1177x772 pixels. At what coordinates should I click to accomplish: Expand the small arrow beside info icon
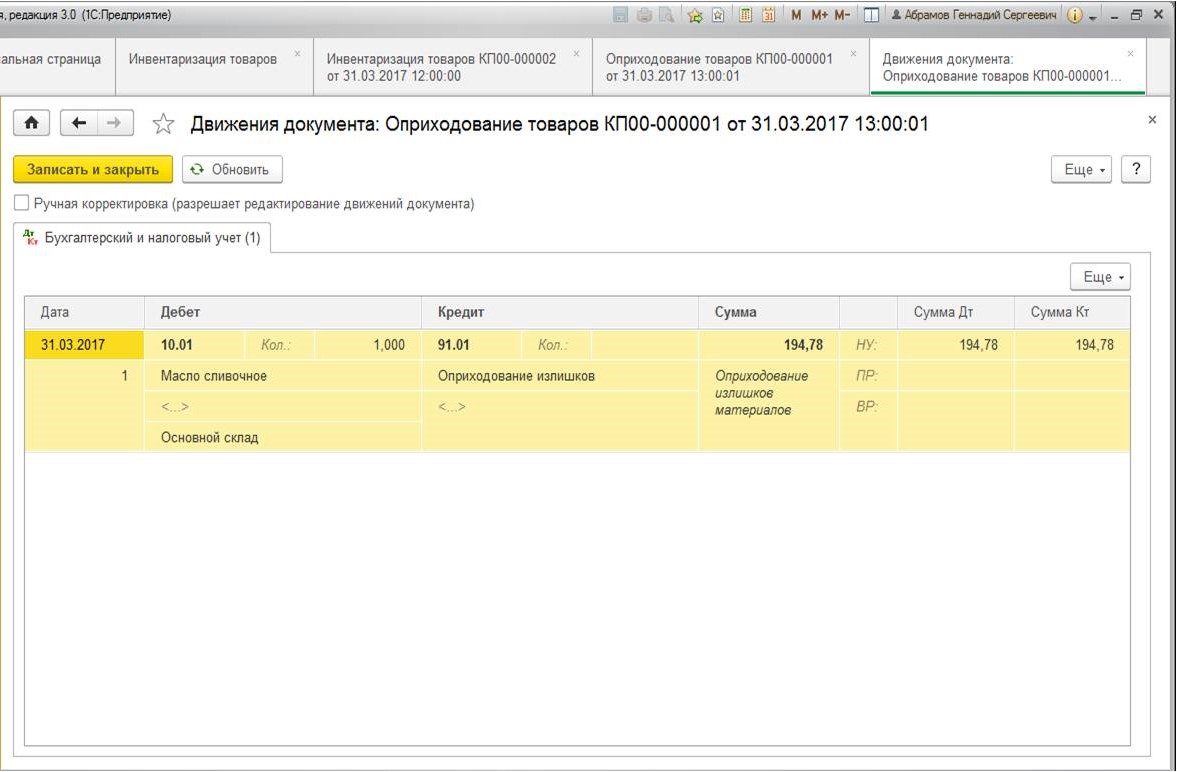pos(1093,17)
